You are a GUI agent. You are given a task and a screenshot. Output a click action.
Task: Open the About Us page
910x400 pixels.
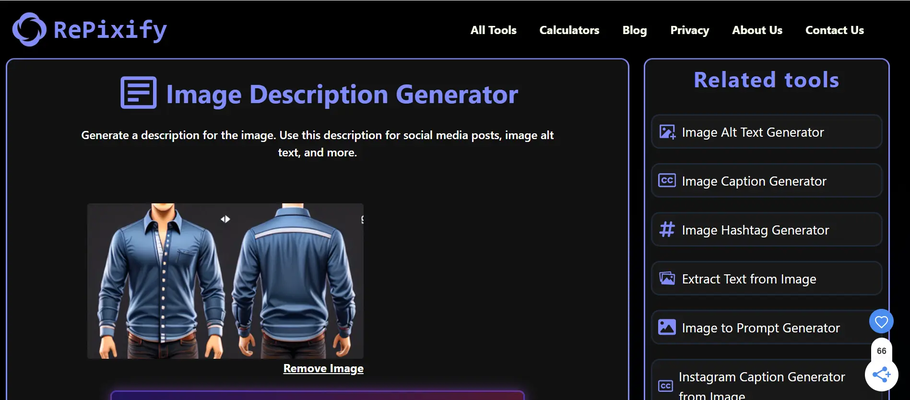[x=756, y=30]
